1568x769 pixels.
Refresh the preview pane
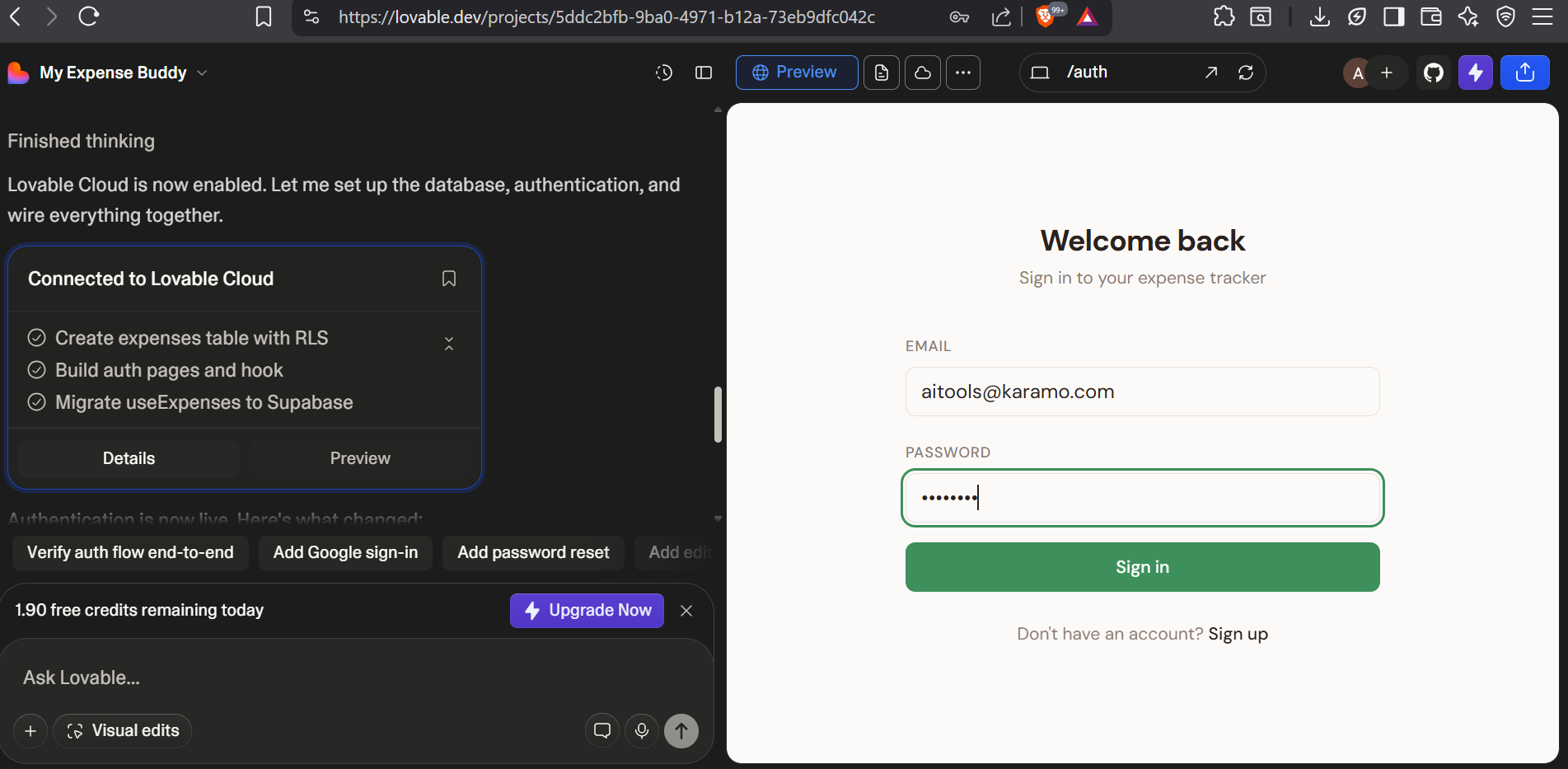coord(1247,73)
